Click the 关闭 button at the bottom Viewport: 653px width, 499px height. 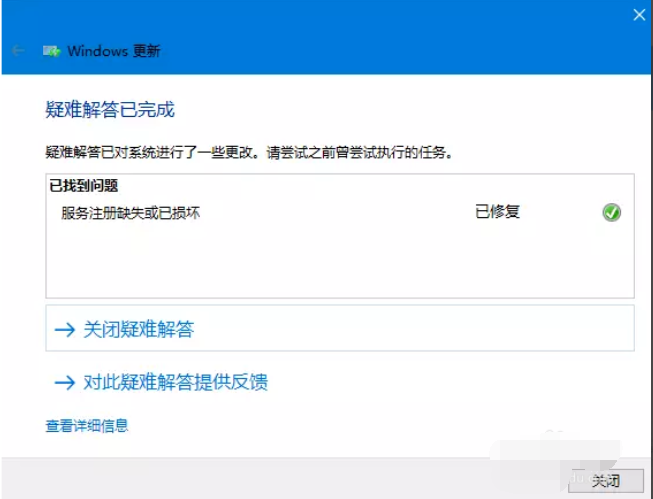(606, 481)
